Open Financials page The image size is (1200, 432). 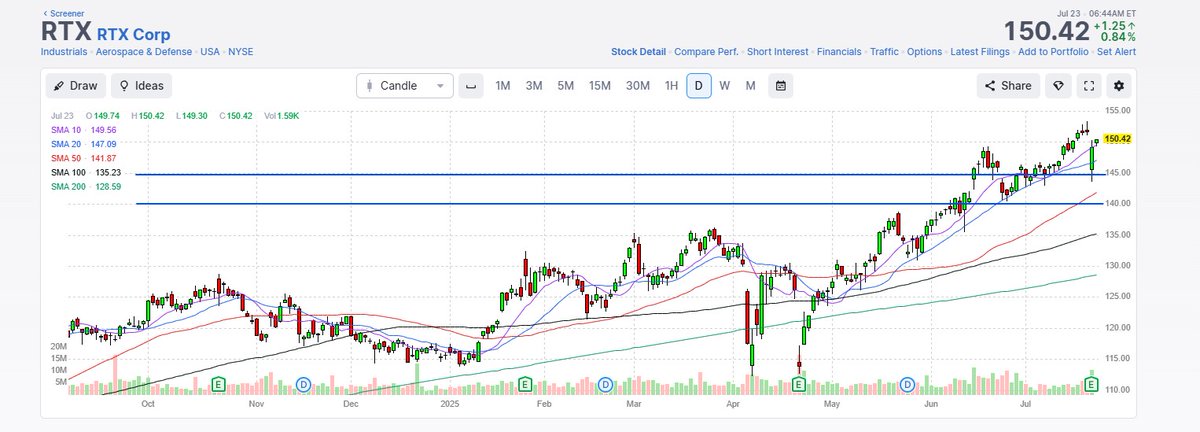(x=839, y=51)
